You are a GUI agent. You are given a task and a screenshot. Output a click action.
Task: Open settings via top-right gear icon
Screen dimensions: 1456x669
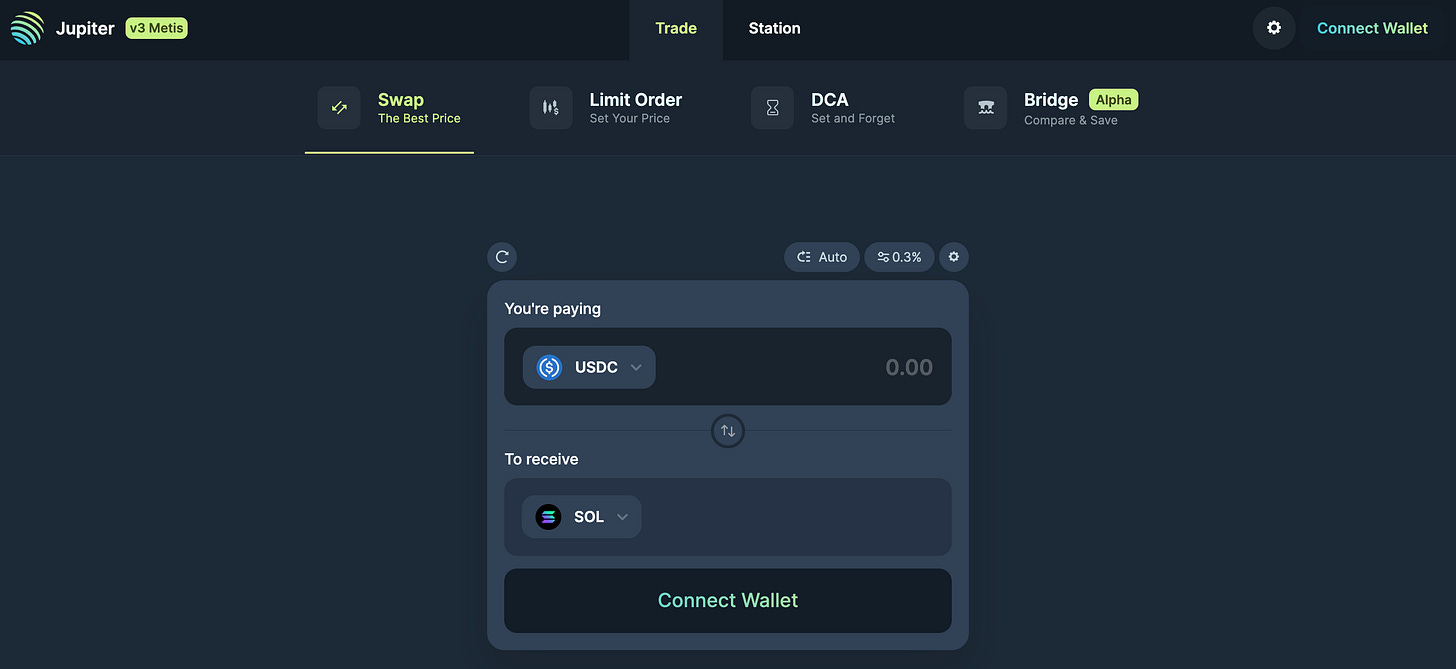coord(1274,28)
